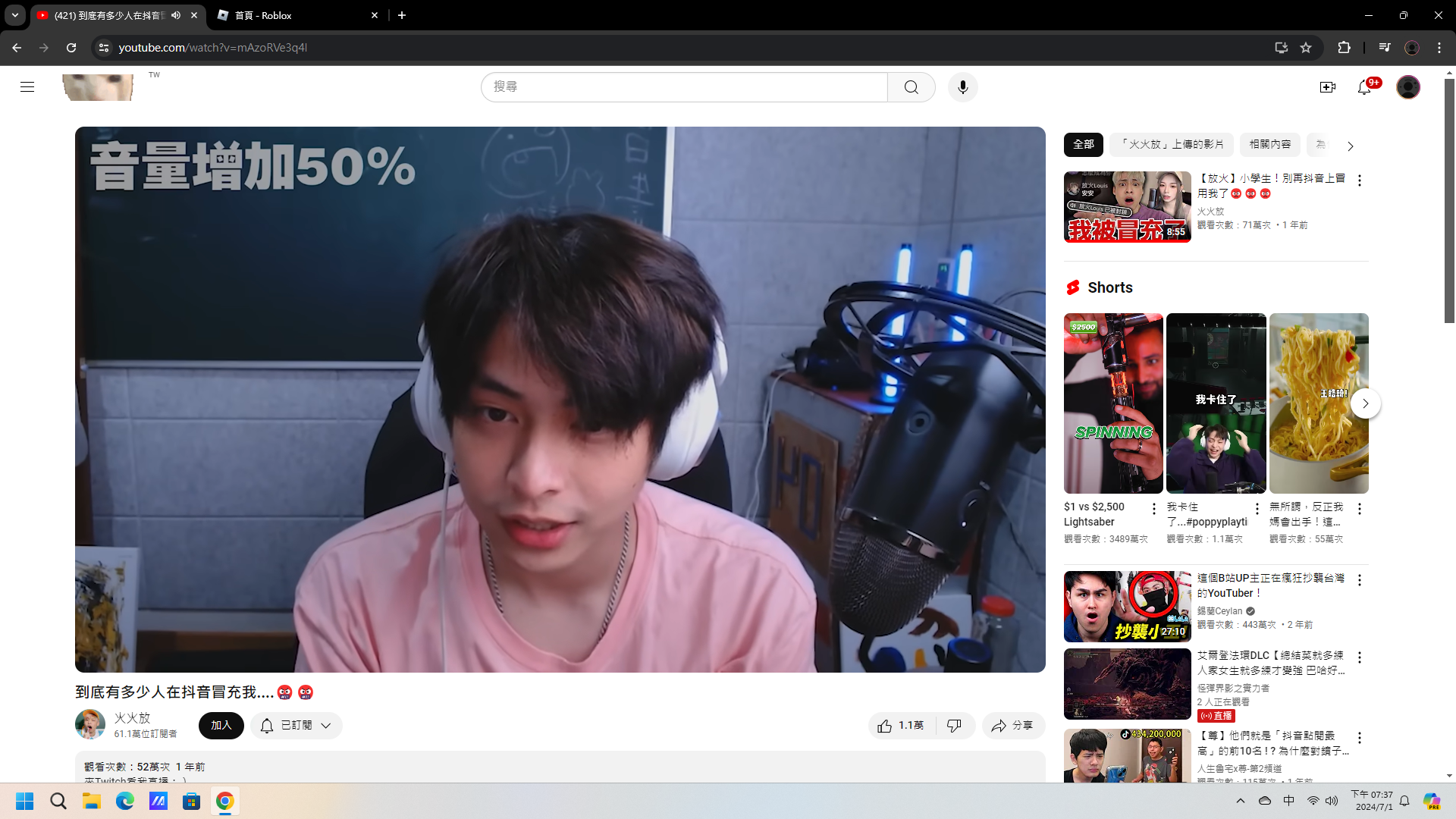Like the video with 1.1萬 thumbs up

point(902,726)
